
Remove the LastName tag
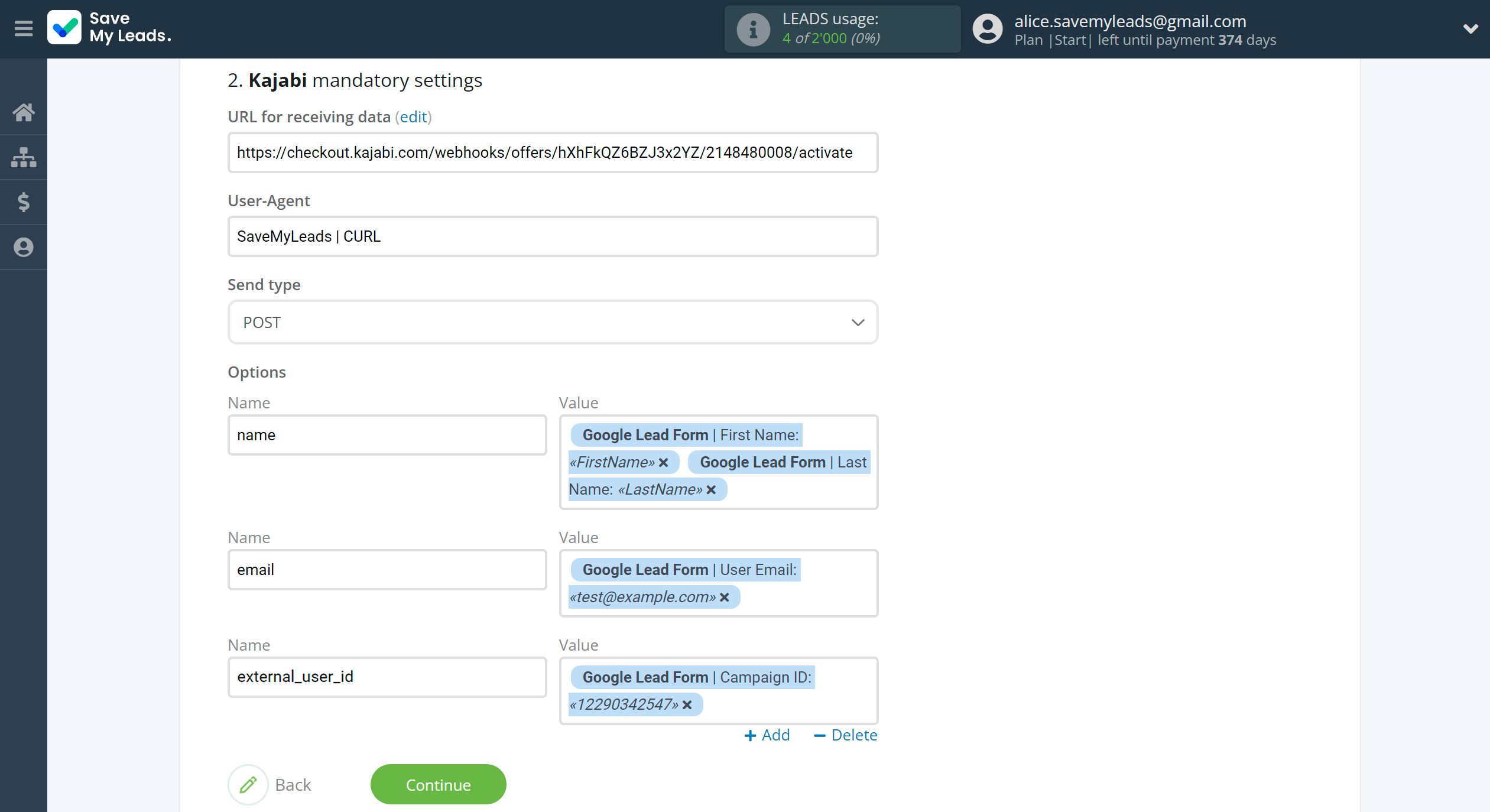[712, 489]
